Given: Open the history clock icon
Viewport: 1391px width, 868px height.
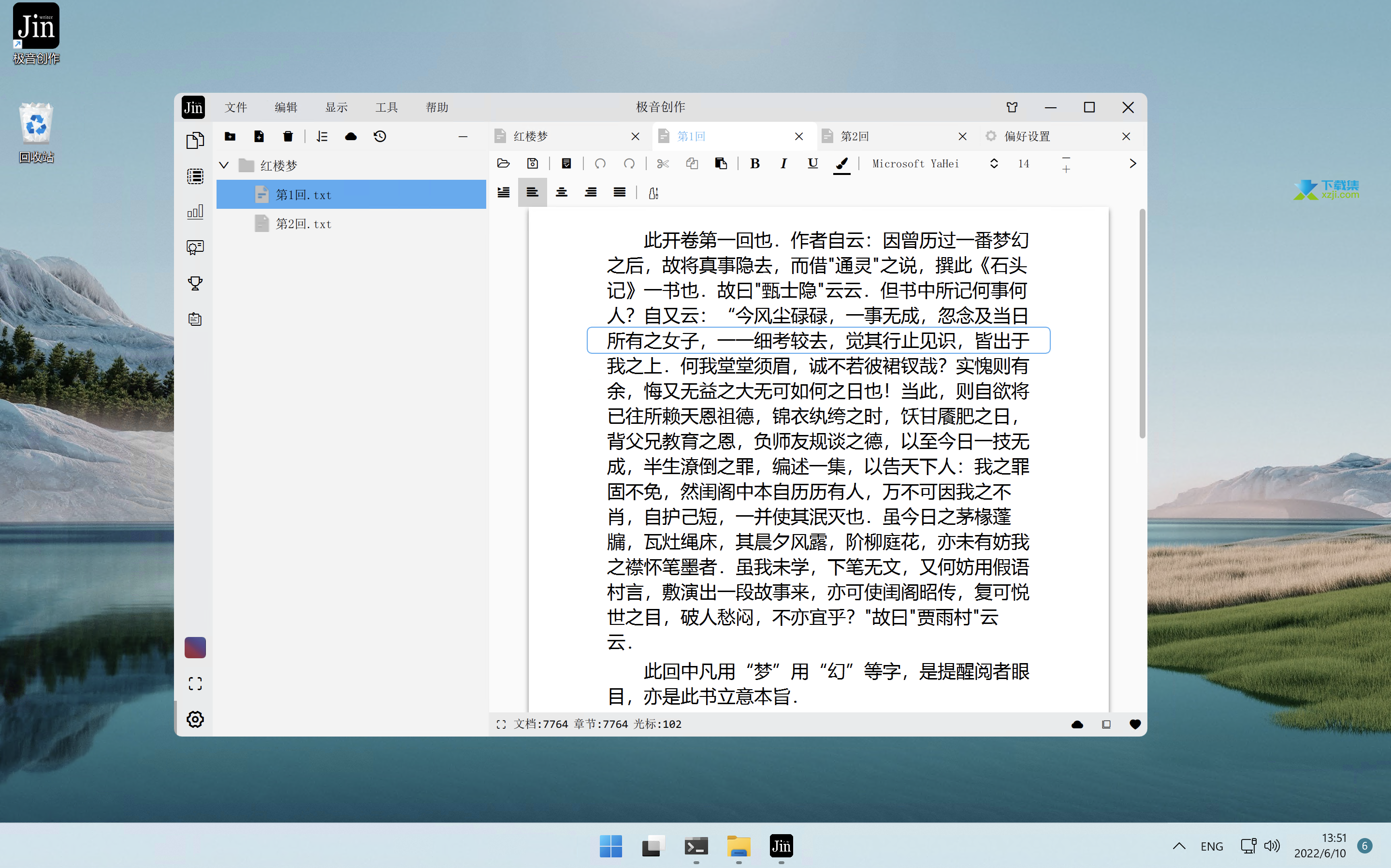Looking at the screenshot, I should click(379, 136).
